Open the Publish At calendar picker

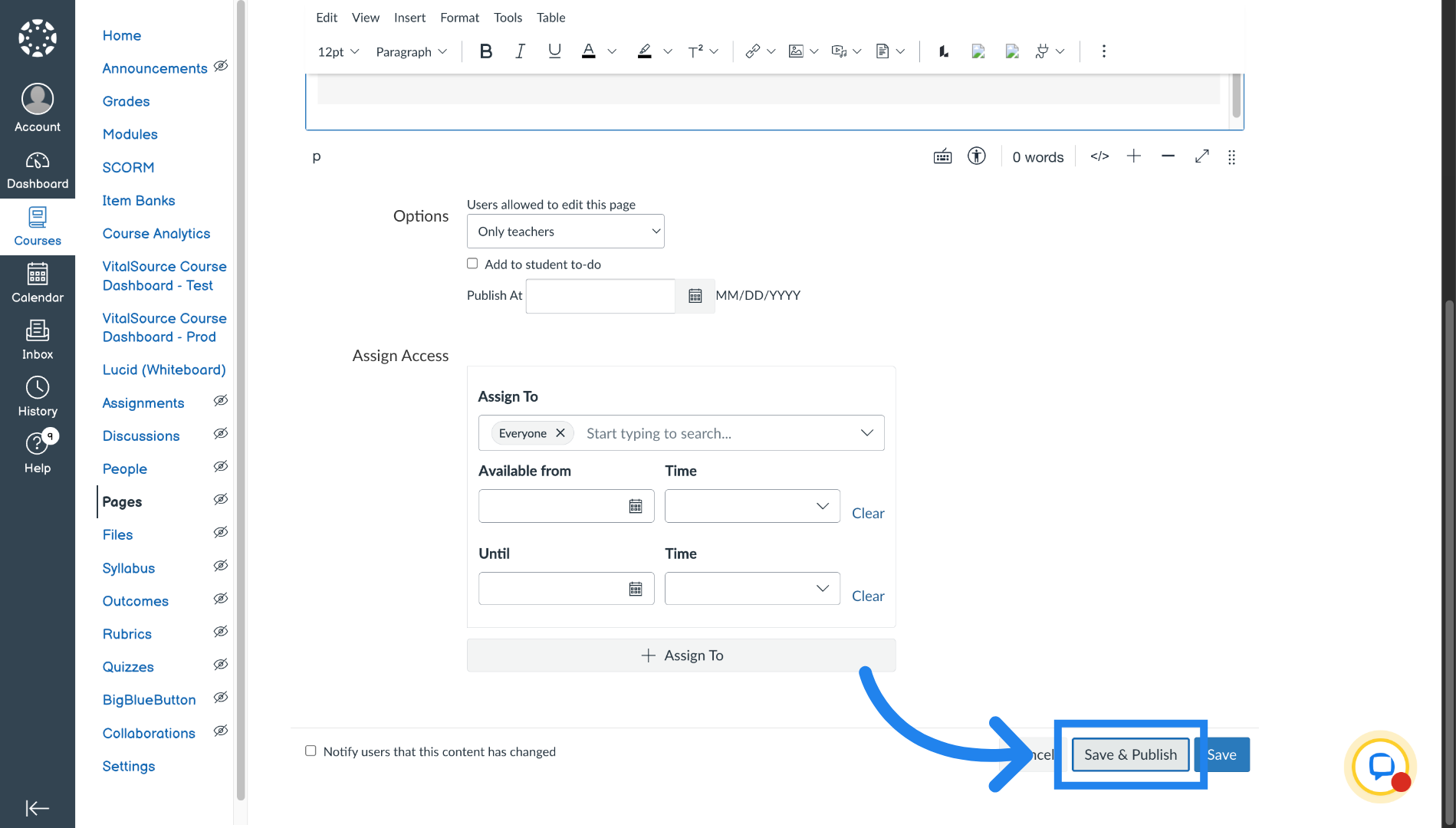pyautogui.click(x=695, y=296)
